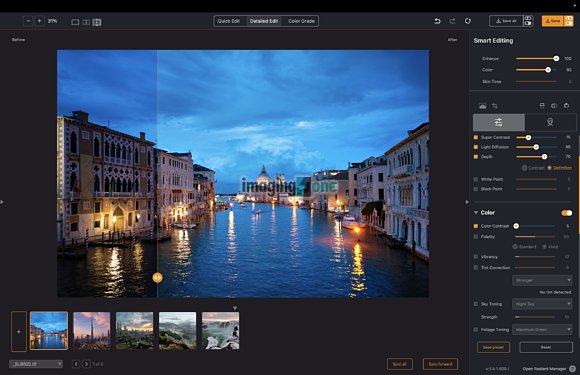Screen dimensions: 580x375
Task: Click the compare before/after icon in panel
Action: click(554, 106)
